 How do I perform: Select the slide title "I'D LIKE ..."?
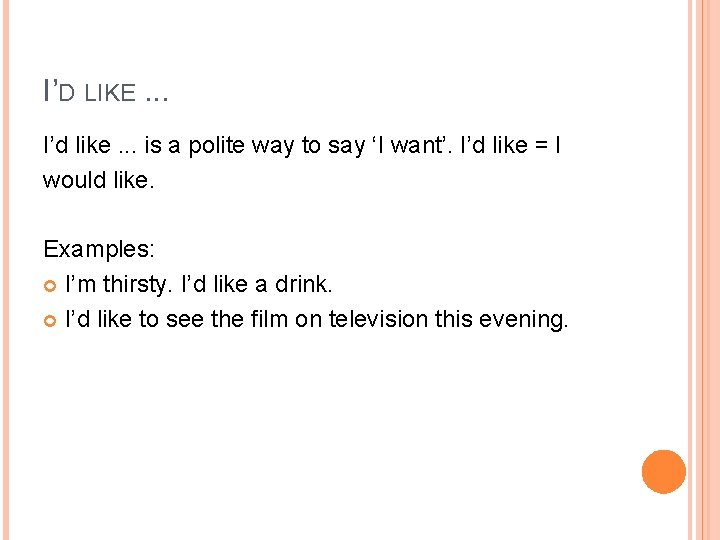106,92
